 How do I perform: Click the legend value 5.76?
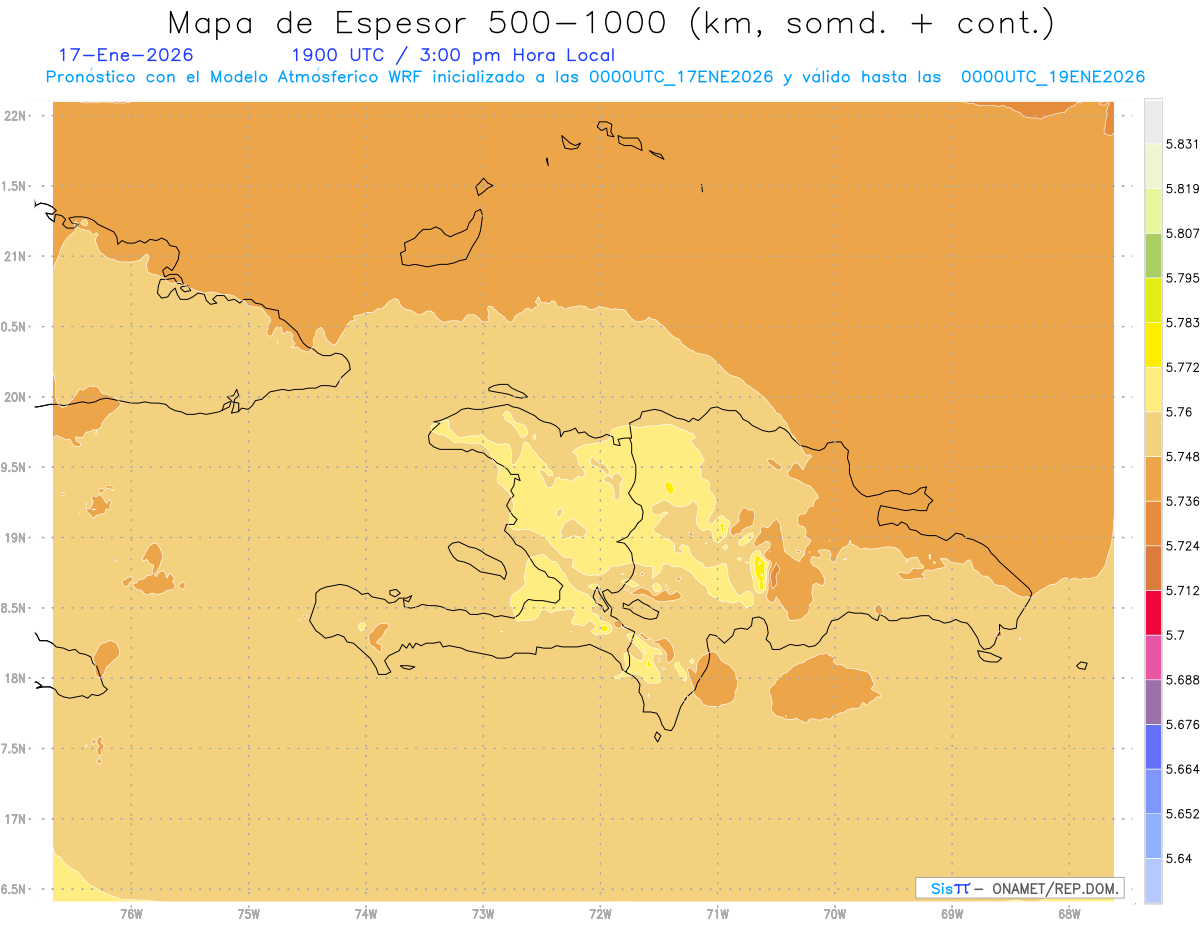[1179, 412]
